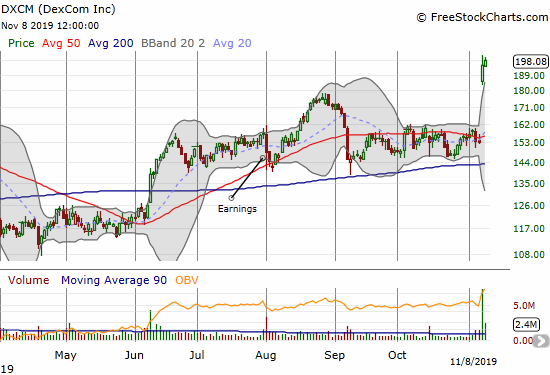Select the Moving Average 90 legend label

coord(114,280)
